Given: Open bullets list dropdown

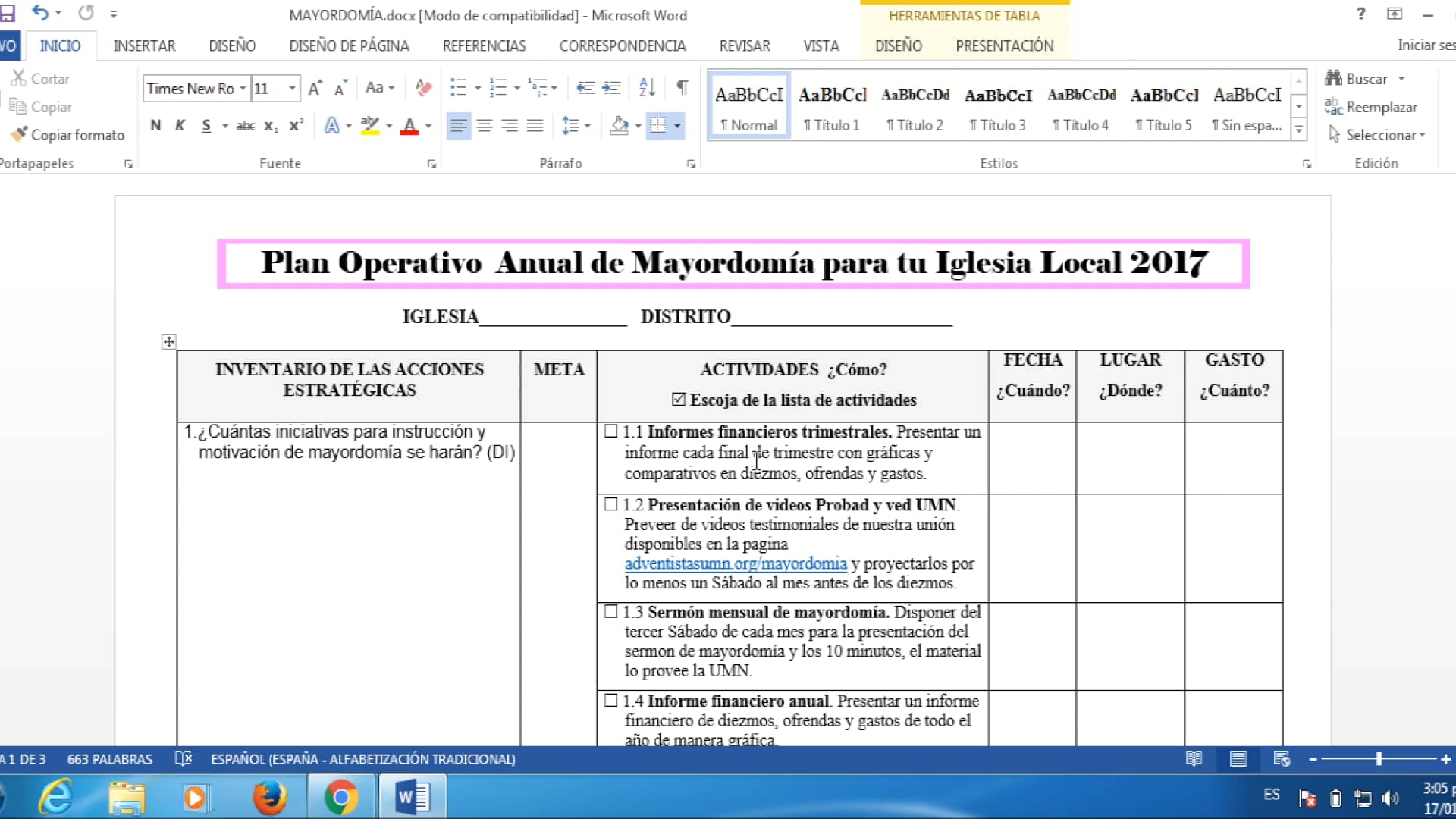Looking at the screenshot, I should [x=478, y=88].
